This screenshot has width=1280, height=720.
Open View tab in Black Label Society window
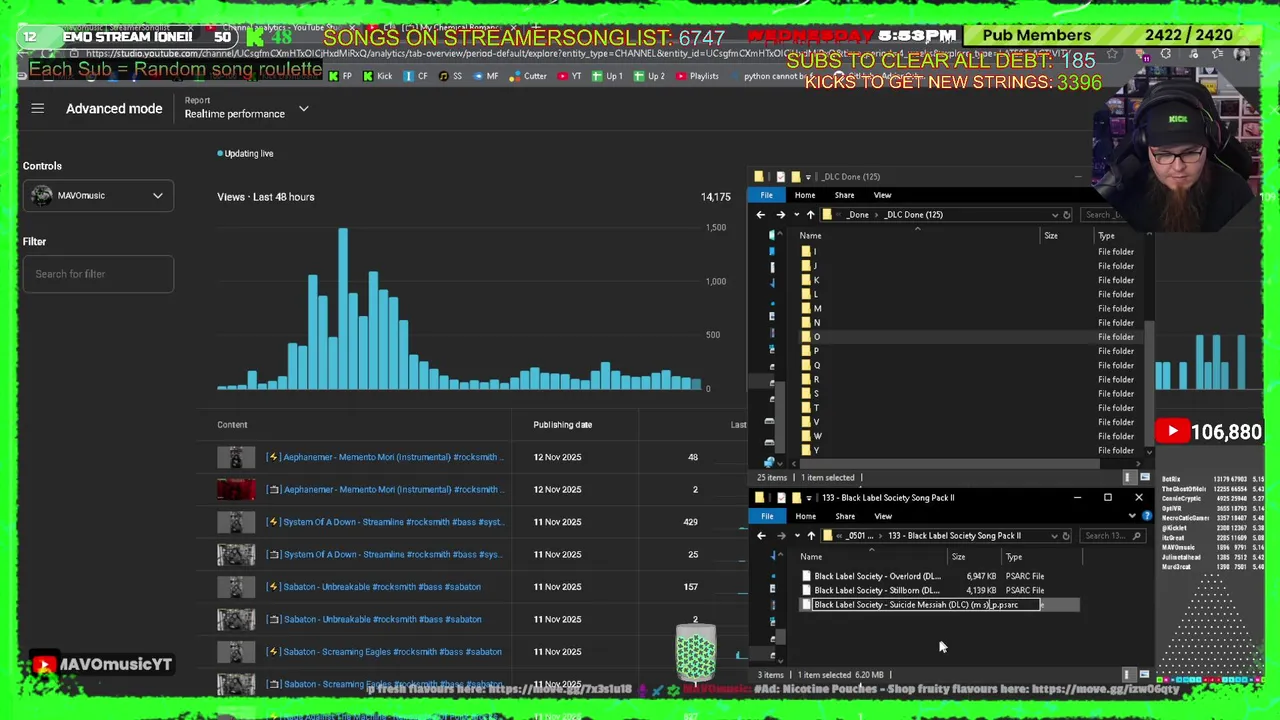click(x=883, y=516)
